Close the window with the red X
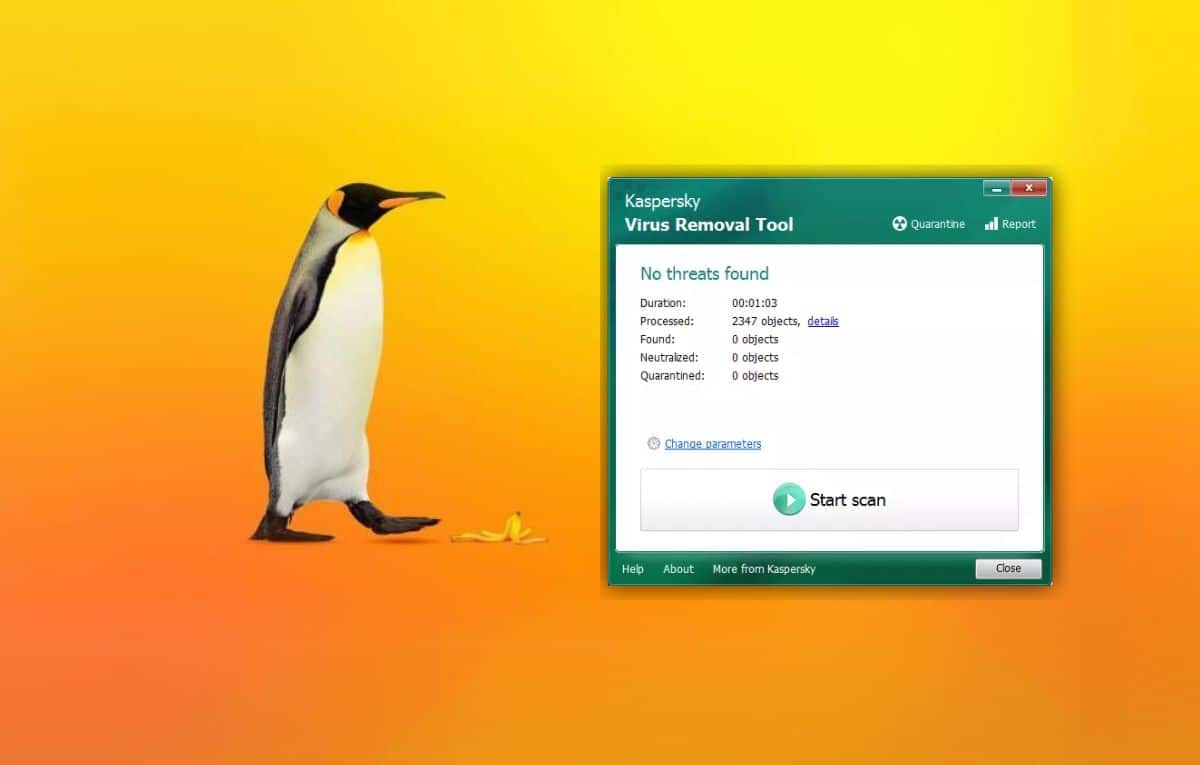The image size is (1200, 765). tap(1028, 188)
